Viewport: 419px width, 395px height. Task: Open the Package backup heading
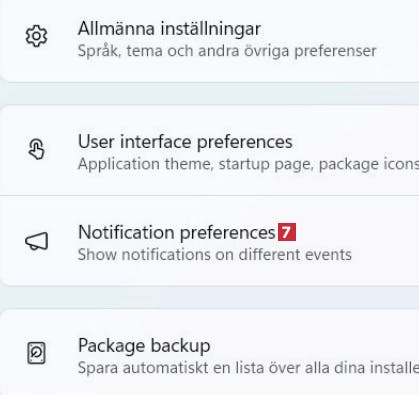[x=144, y=346]
